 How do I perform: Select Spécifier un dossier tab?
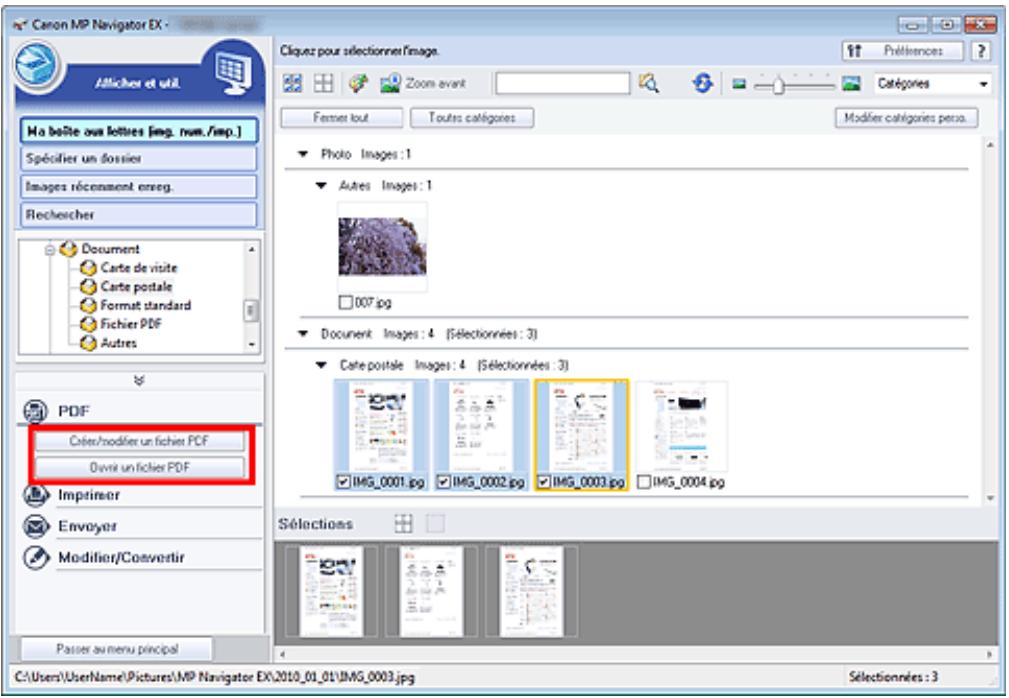(x=139, y=159)
